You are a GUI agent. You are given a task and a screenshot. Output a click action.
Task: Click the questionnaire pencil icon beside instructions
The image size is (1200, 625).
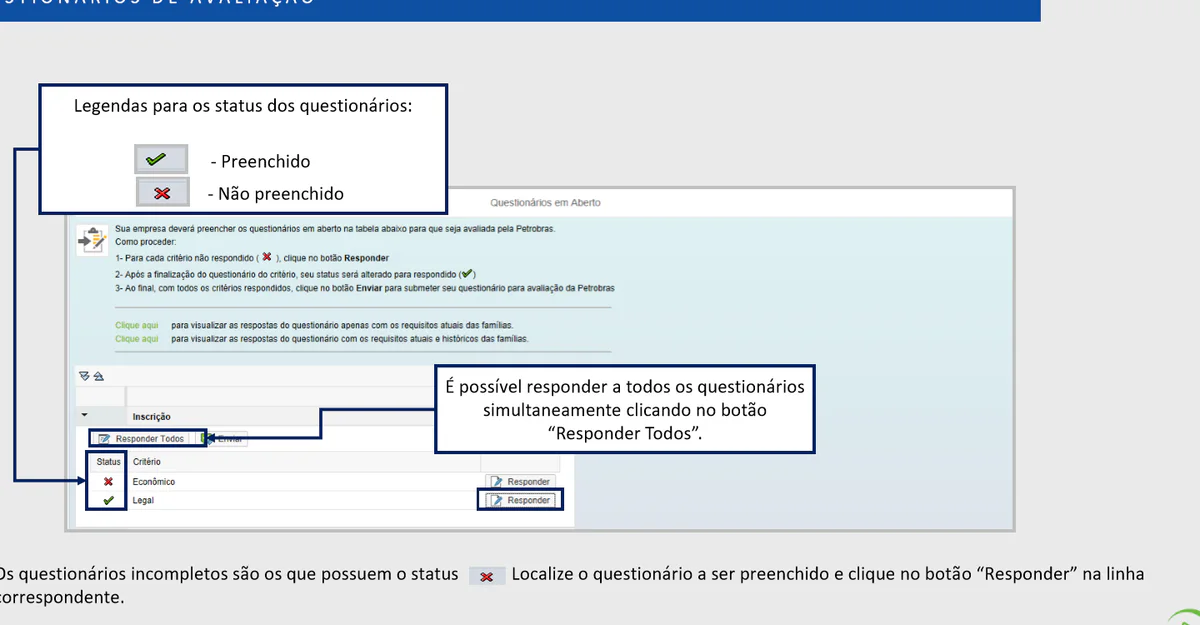click(x=92, y=239)
